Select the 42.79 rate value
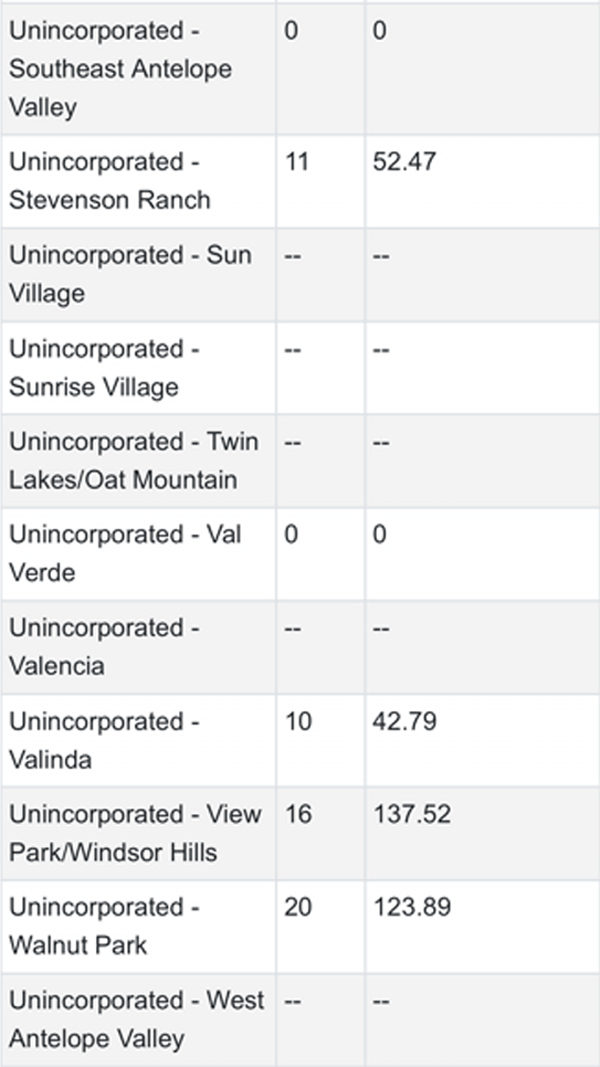600x1067 pixels. [x=404, y=721]
